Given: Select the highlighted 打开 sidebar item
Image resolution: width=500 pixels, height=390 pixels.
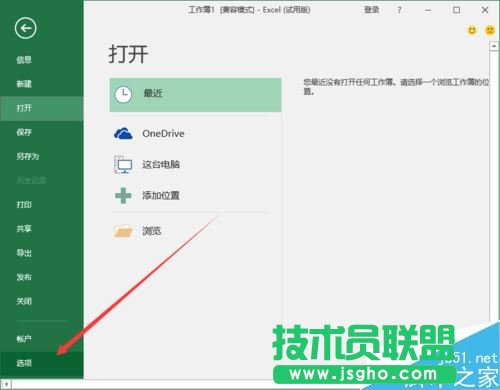Looking at the screenshot, I should pyautogui.click(x=42, y=108).
